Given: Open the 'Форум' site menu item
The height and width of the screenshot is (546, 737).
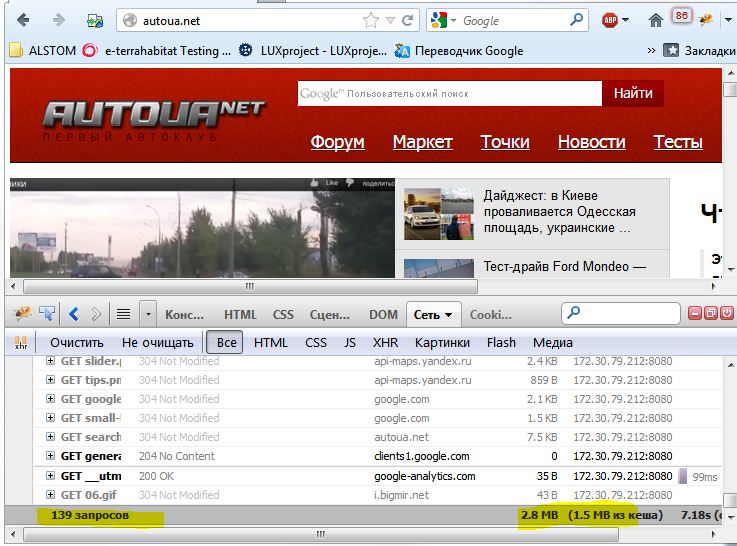Looking at the screenshot, I should tap(337, 142).
